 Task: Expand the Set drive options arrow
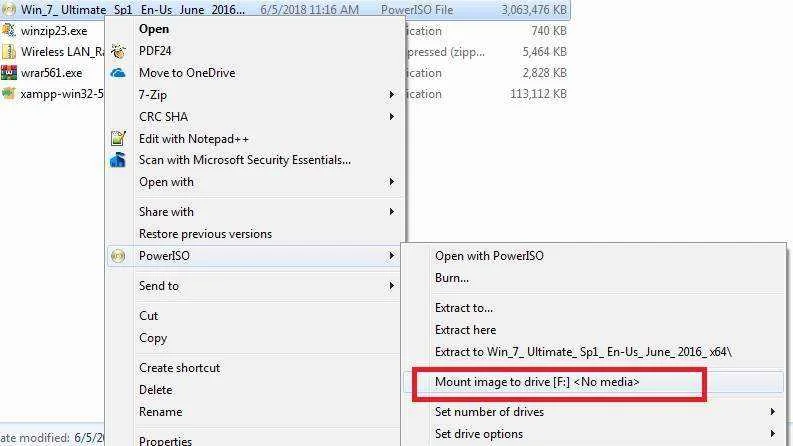point(772,433)
